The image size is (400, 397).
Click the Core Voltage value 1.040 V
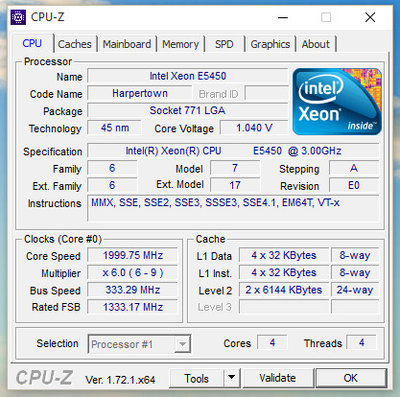pyautogui.click(x=254, y=128)
